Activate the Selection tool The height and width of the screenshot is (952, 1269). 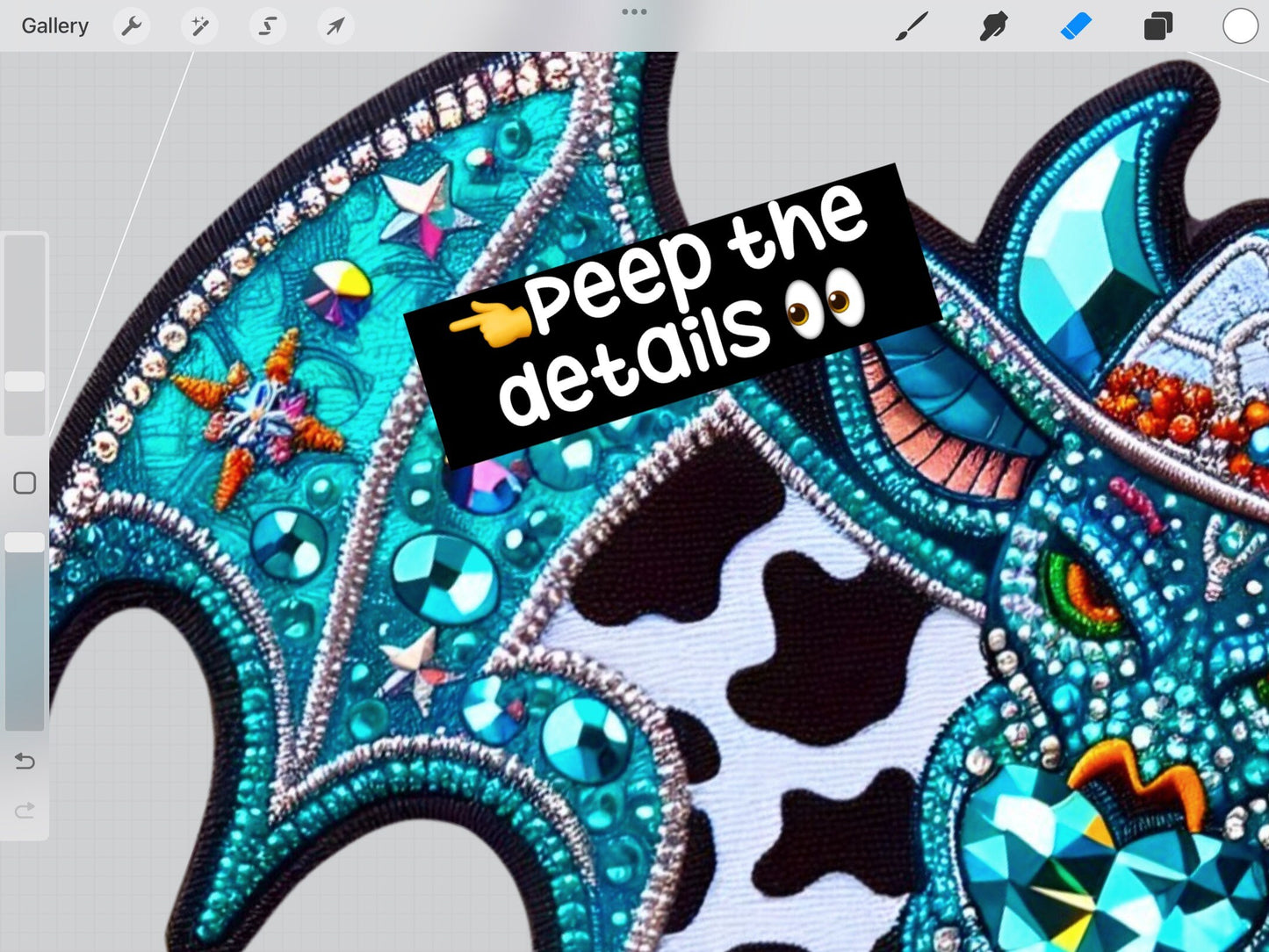(x=267, y=26)
